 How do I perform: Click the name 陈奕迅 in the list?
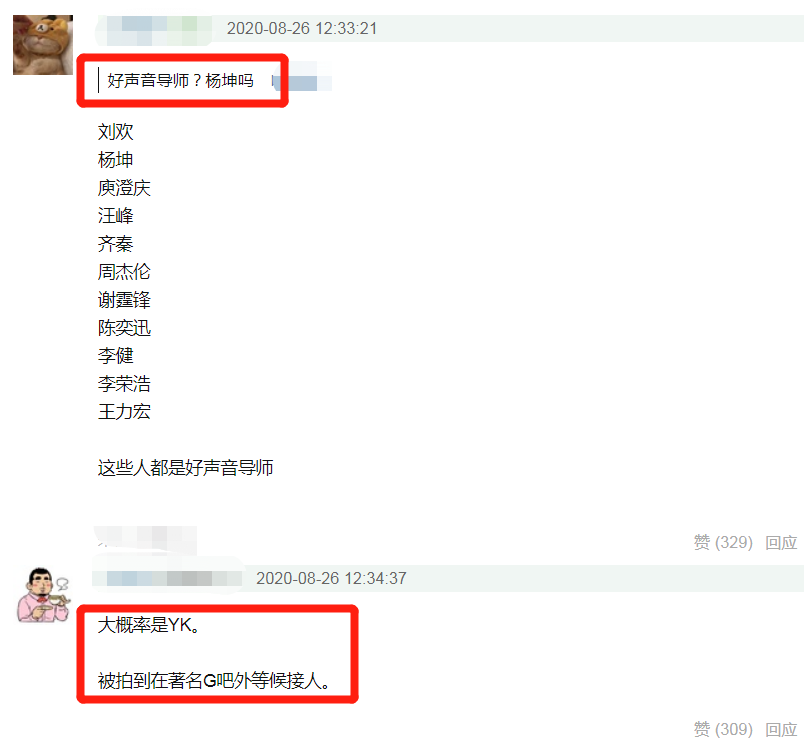click(124, 327)
